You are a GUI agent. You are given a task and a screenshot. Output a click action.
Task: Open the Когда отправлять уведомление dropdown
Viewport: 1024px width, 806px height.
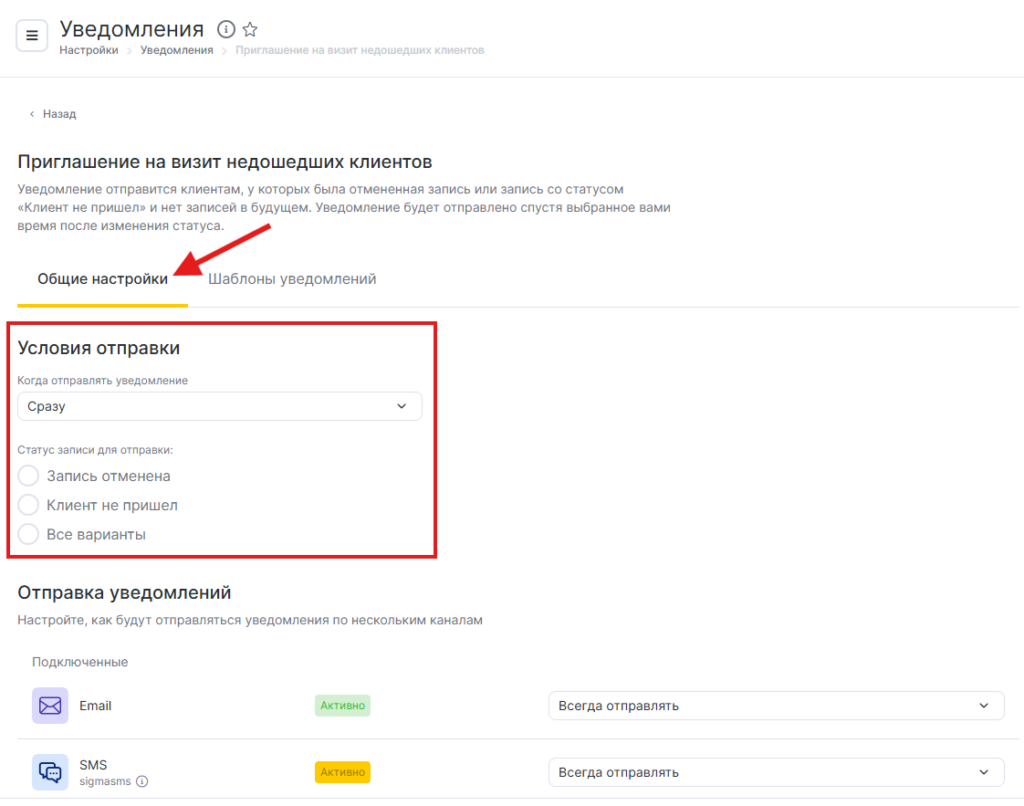pyautogui.click(x=220, y=406)
